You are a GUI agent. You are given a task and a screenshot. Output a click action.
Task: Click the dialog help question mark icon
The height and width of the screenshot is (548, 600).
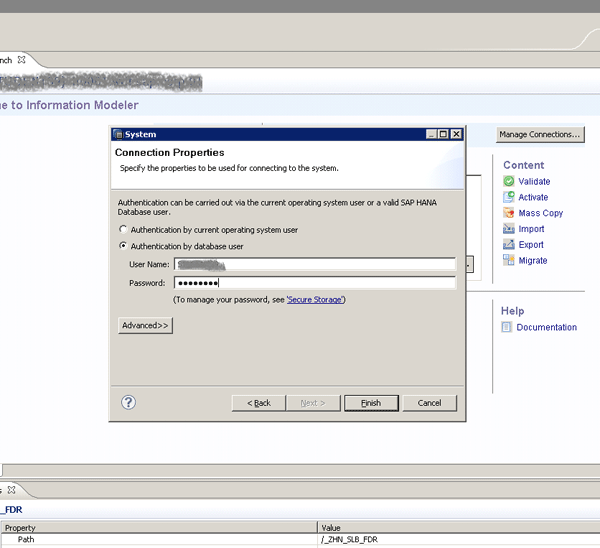128,402
